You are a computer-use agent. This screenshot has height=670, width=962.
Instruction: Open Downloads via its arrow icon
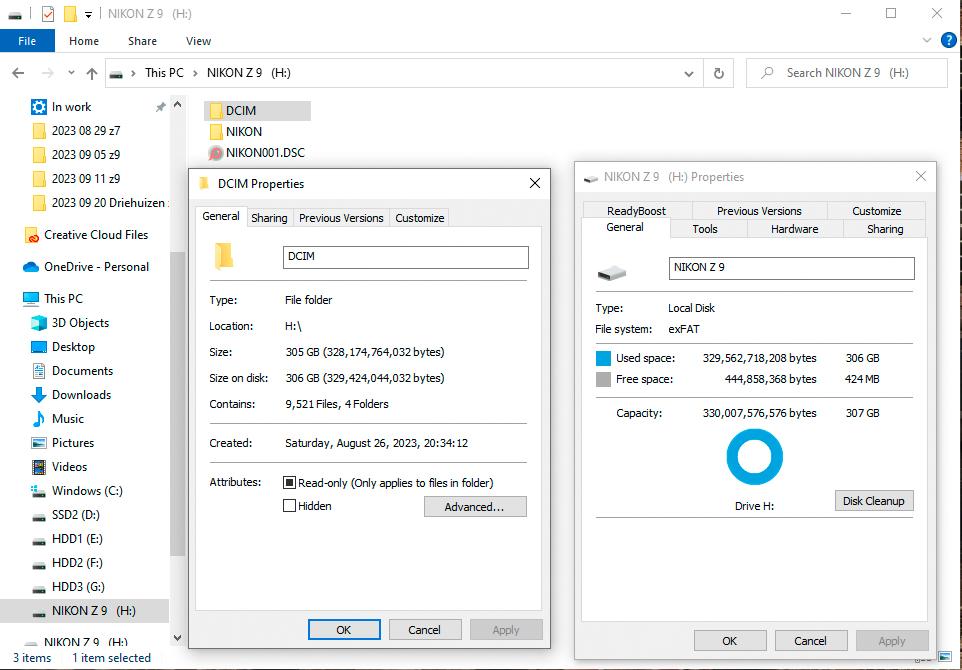39,395
